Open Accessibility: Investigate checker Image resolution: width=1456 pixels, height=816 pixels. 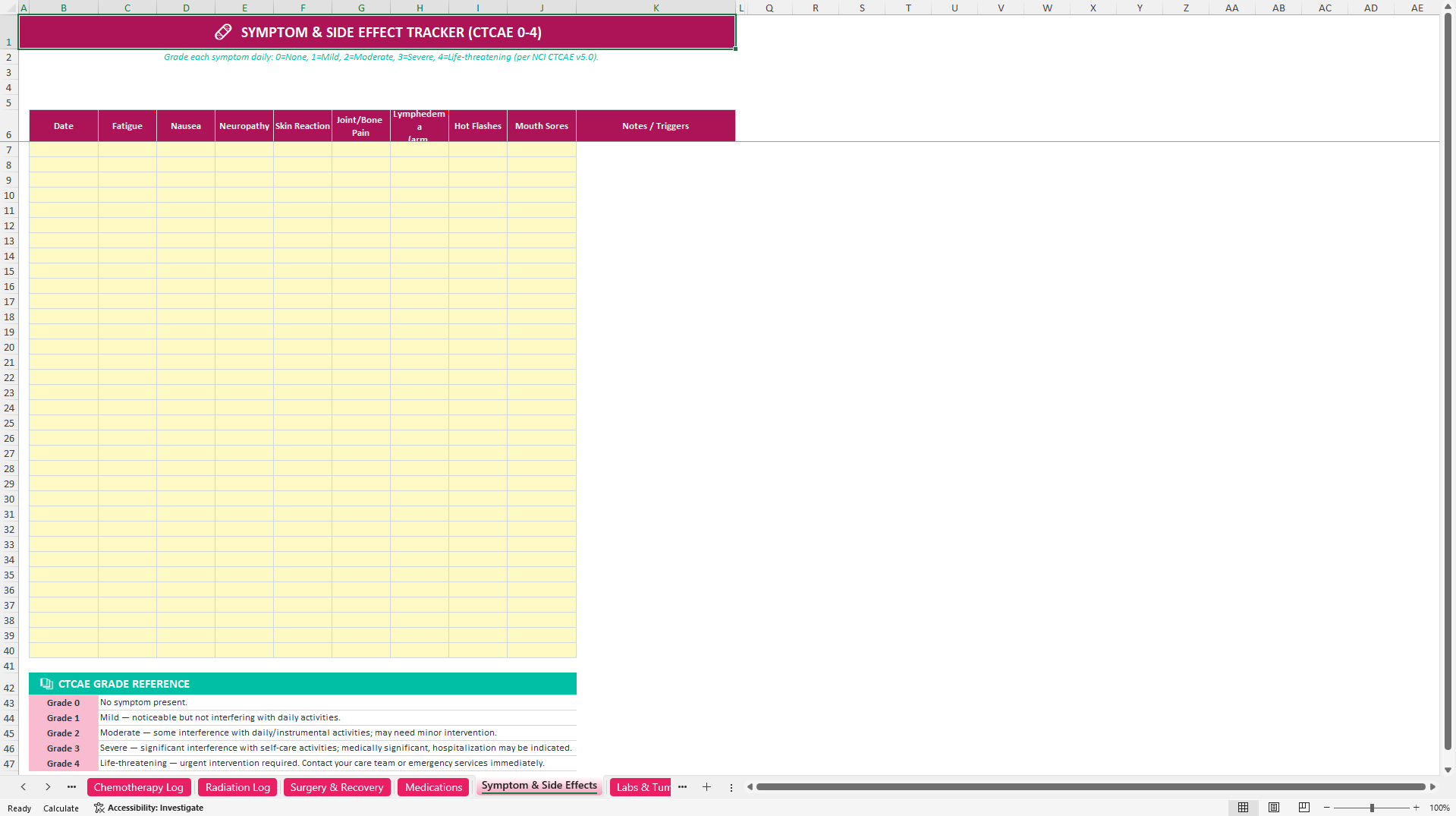pos(149,808)
